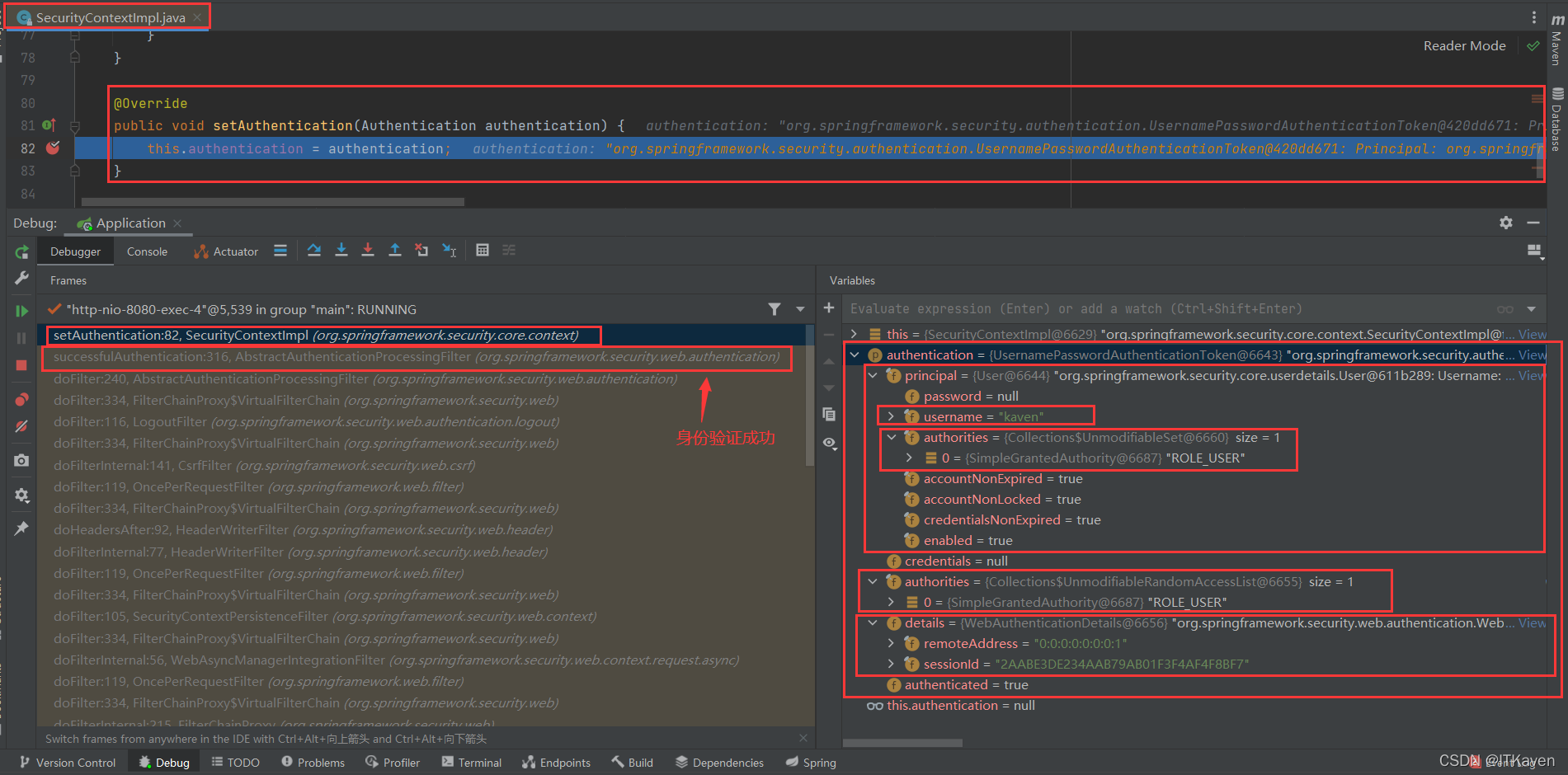The image size is (1568, 775).
Task: Show the execution point
Action: 280,250
